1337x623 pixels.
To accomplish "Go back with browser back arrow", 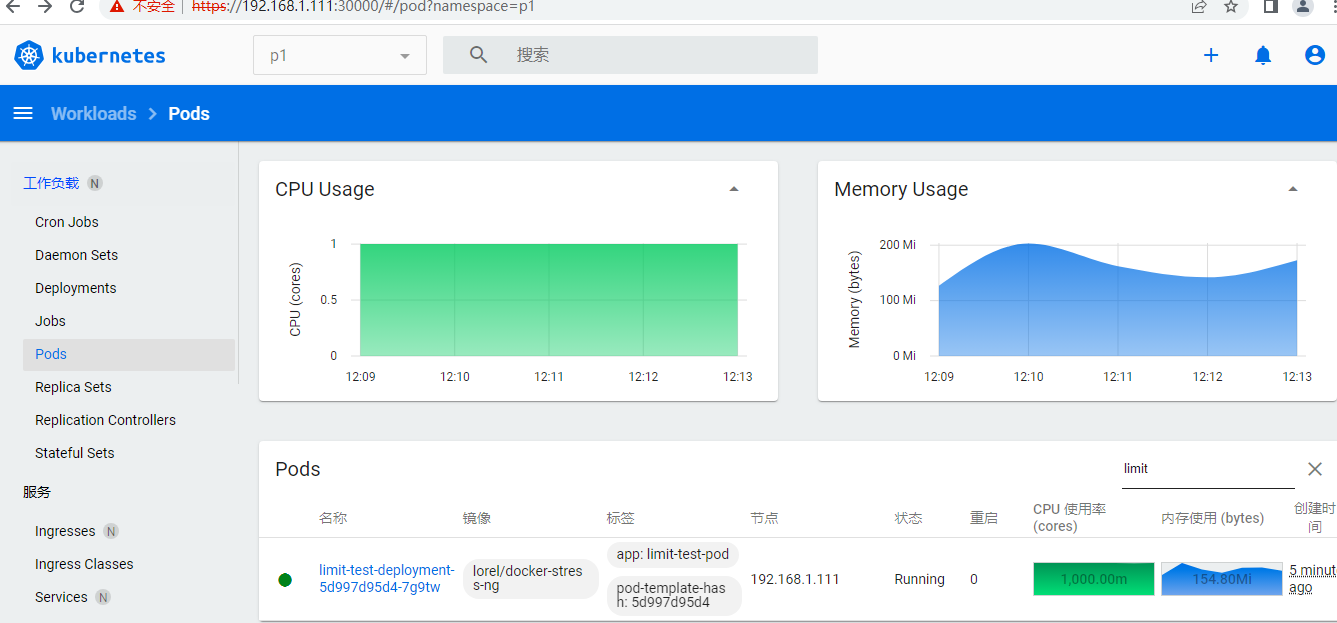I will click(13, 7).
